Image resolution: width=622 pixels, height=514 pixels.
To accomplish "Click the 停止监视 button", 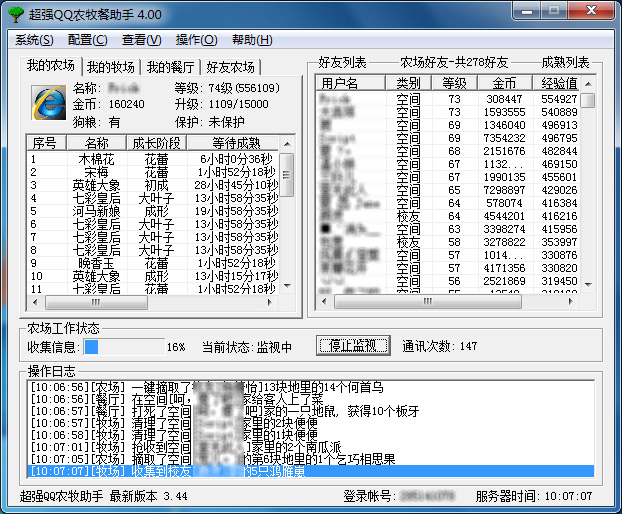I will tap(353, 346).
